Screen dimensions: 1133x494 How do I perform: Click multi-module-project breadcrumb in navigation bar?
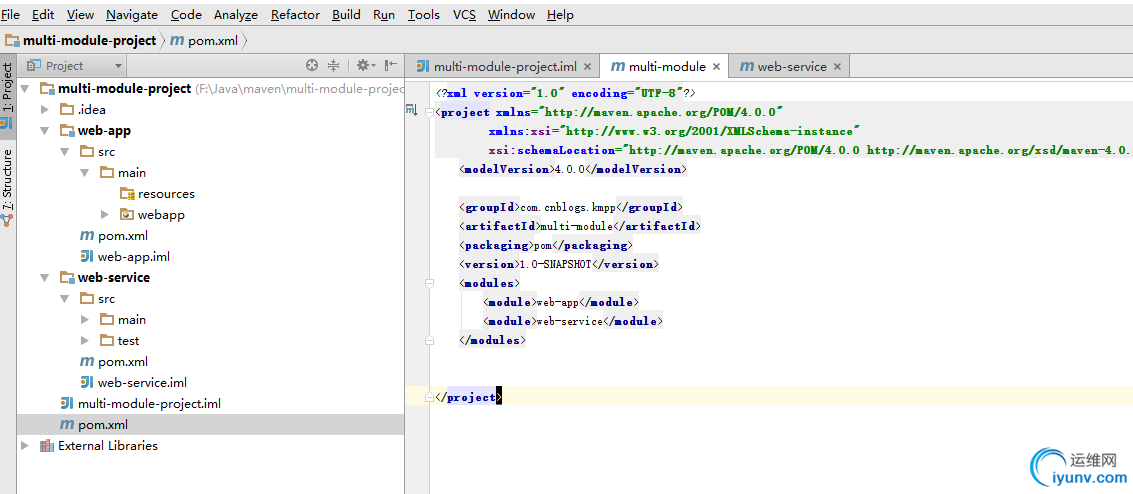81,40
